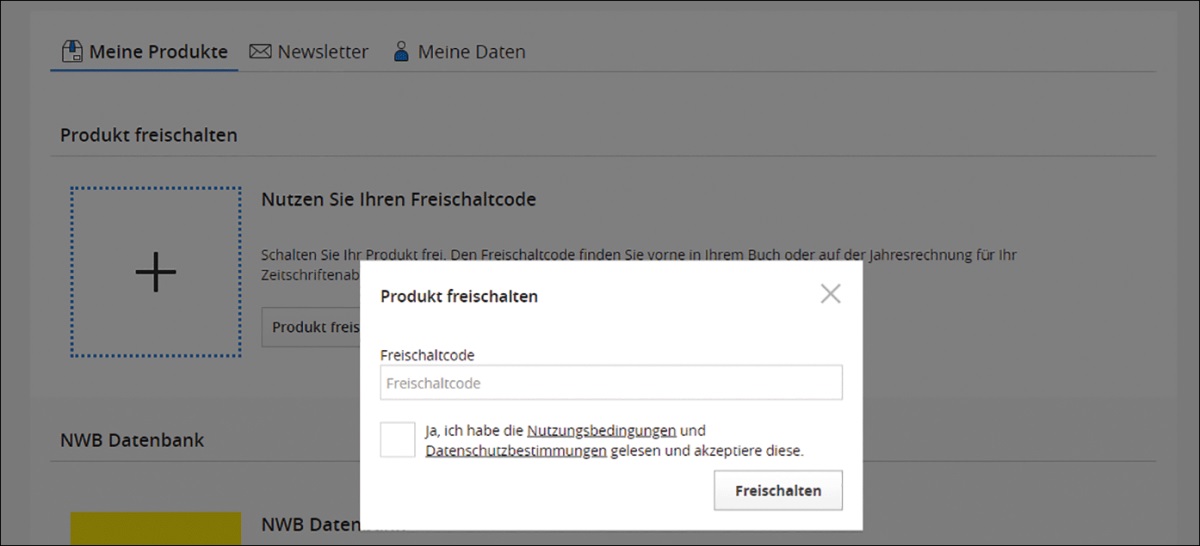The image size is (1200, 546).
Task: Click the partly hidden Produkt freischalten page button
Action: tap(311, 327)
